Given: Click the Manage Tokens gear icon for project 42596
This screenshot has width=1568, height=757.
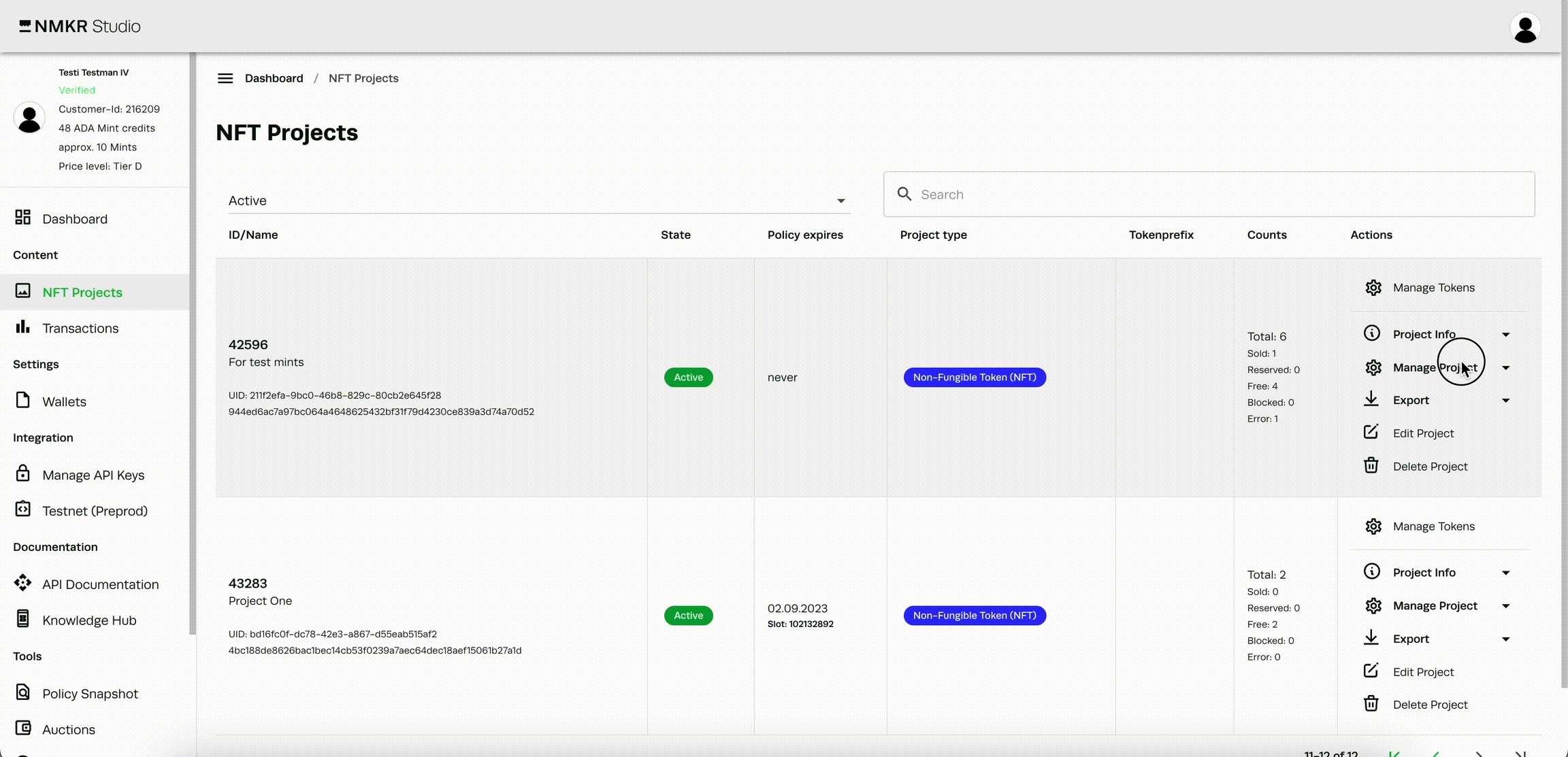Looking at the screenshot, I should click(1373, 288).
